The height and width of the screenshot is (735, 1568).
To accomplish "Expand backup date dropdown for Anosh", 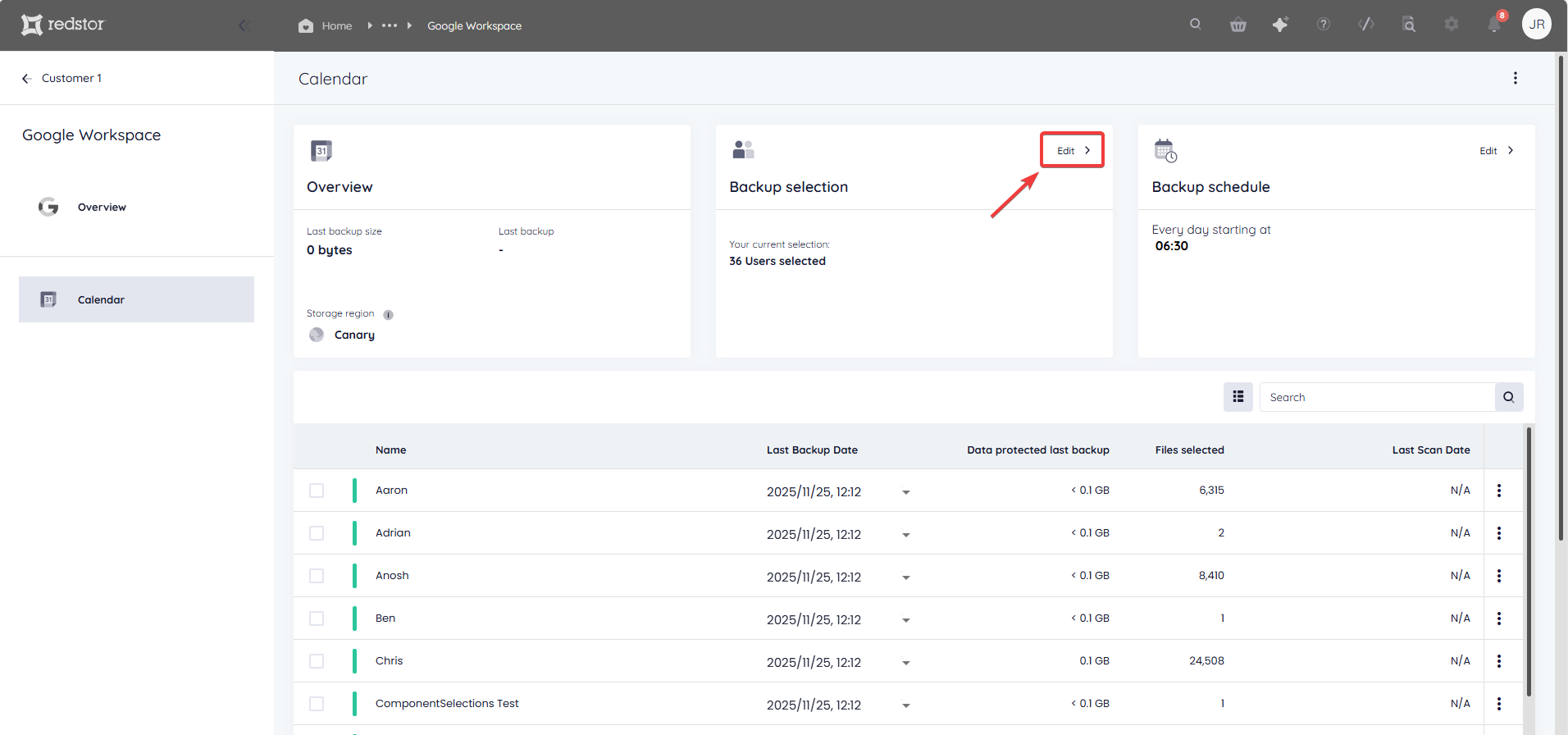I will [906, 577].
